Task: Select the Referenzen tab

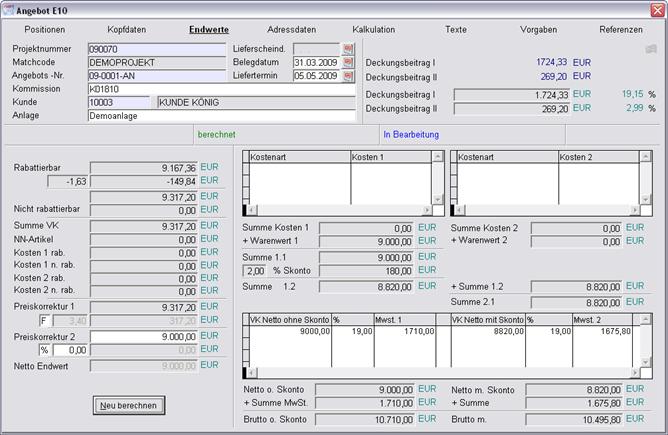Action: 620,30
